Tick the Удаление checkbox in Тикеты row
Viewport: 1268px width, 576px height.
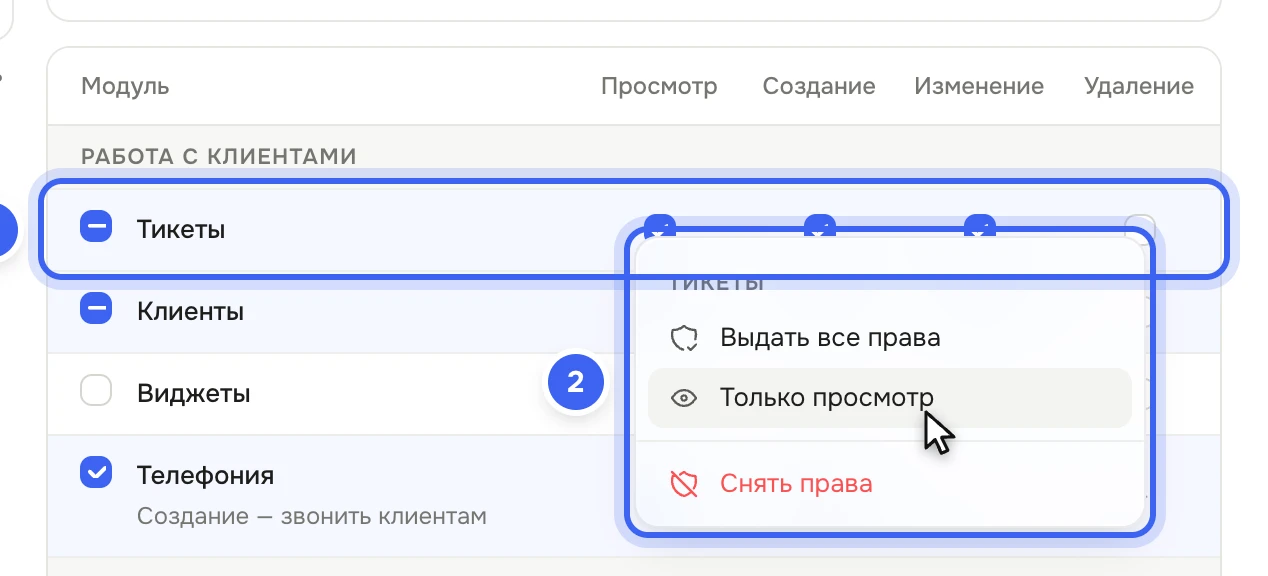click(x=1139, y=226)
